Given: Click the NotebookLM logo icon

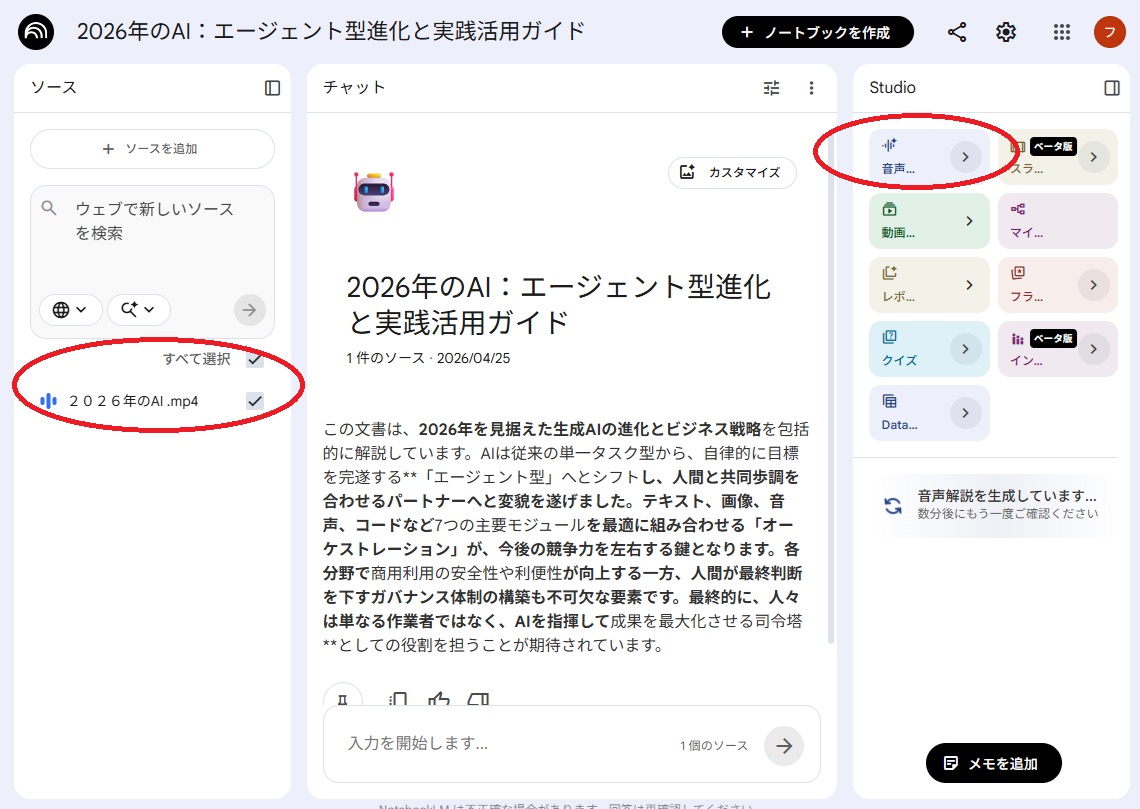Looking at the screenshot, I should coord(37,32).
